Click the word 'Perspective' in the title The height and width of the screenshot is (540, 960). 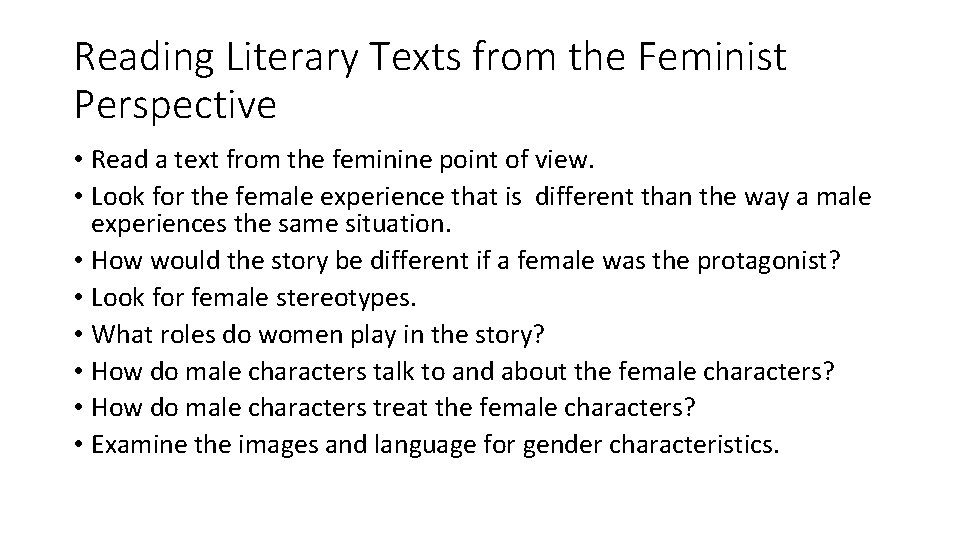(175, 105)
